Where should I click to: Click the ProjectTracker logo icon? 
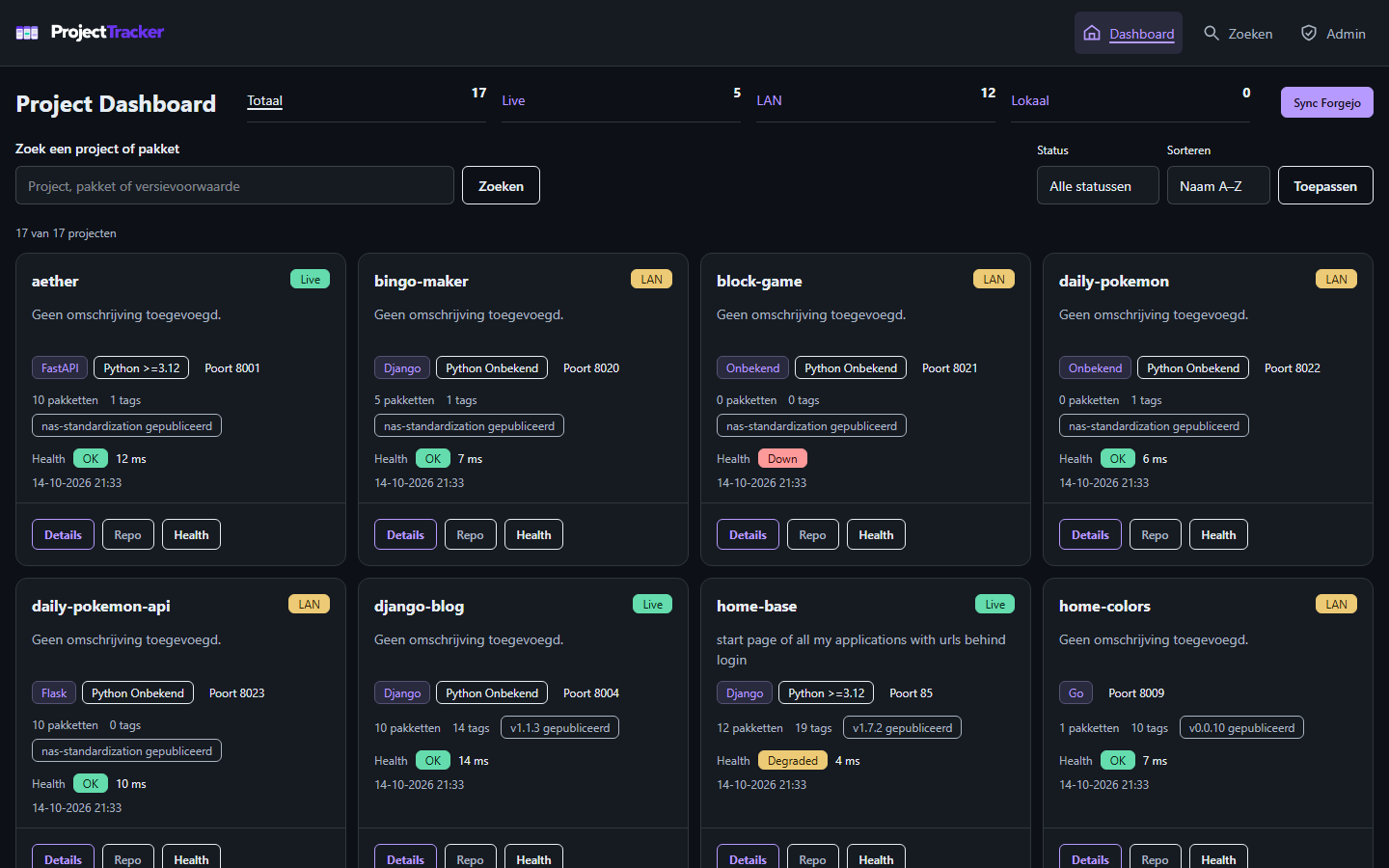pyautogui.click(x=27, y=33)
